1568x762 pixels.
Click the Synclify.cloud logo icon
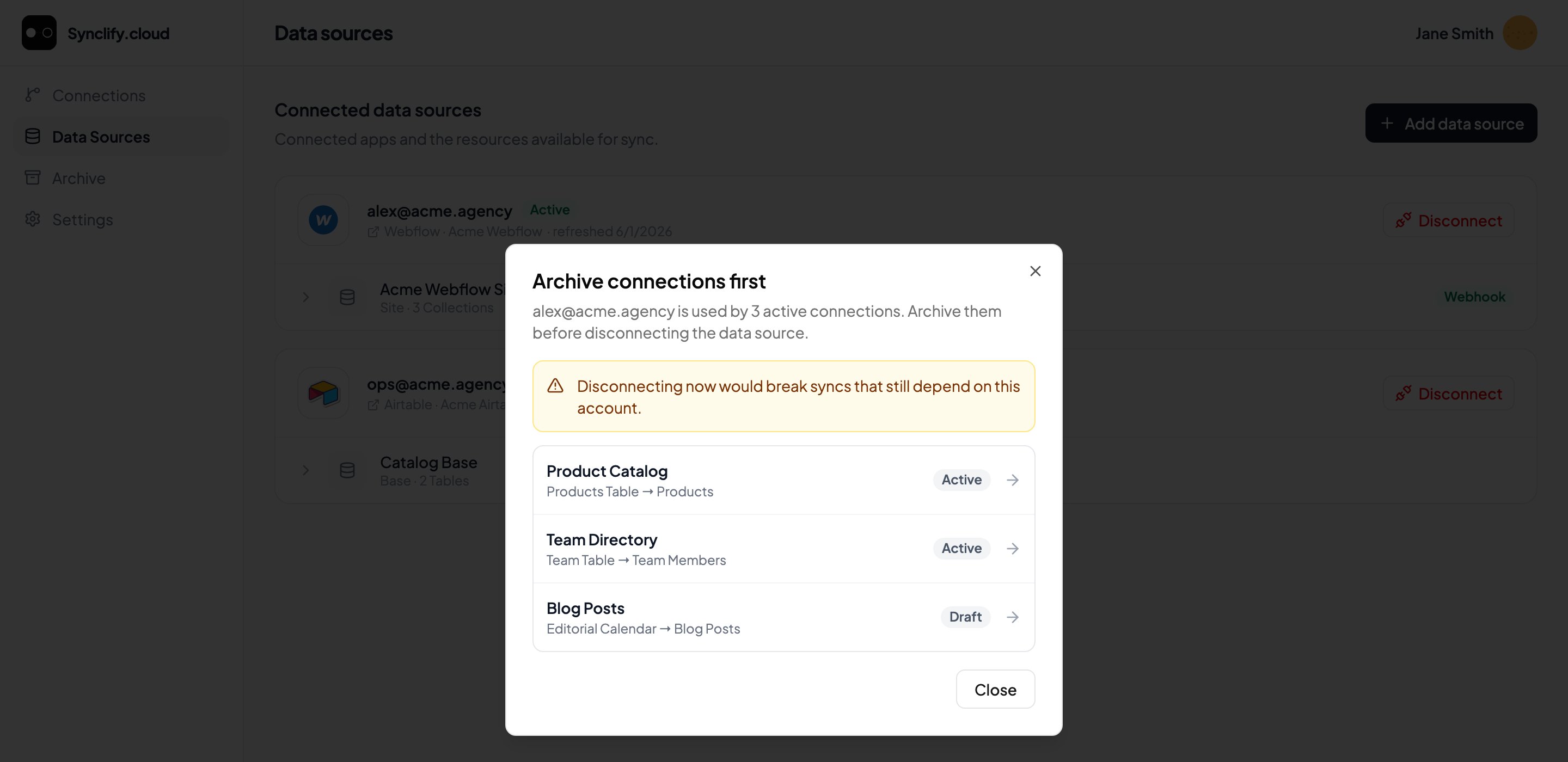(39, 33)
